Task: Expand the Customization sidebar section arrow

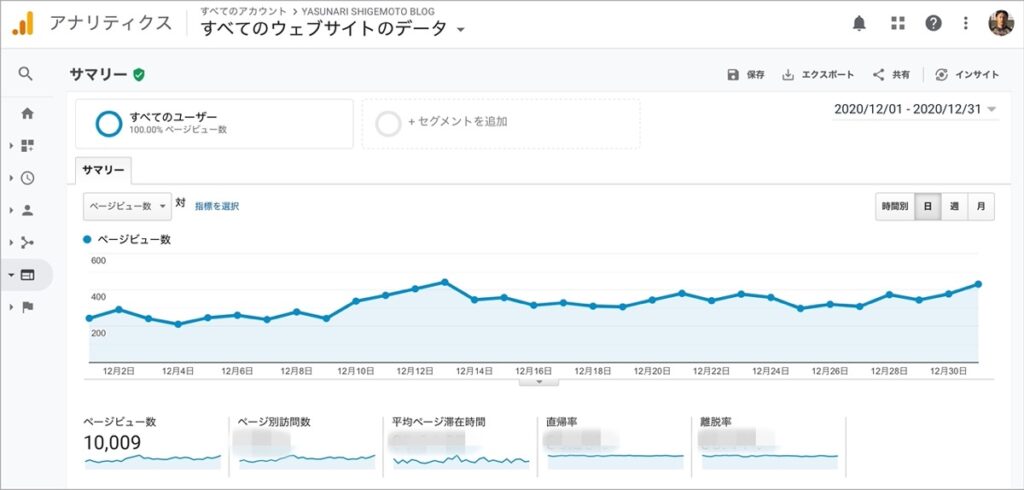Action: pos(11,146)
